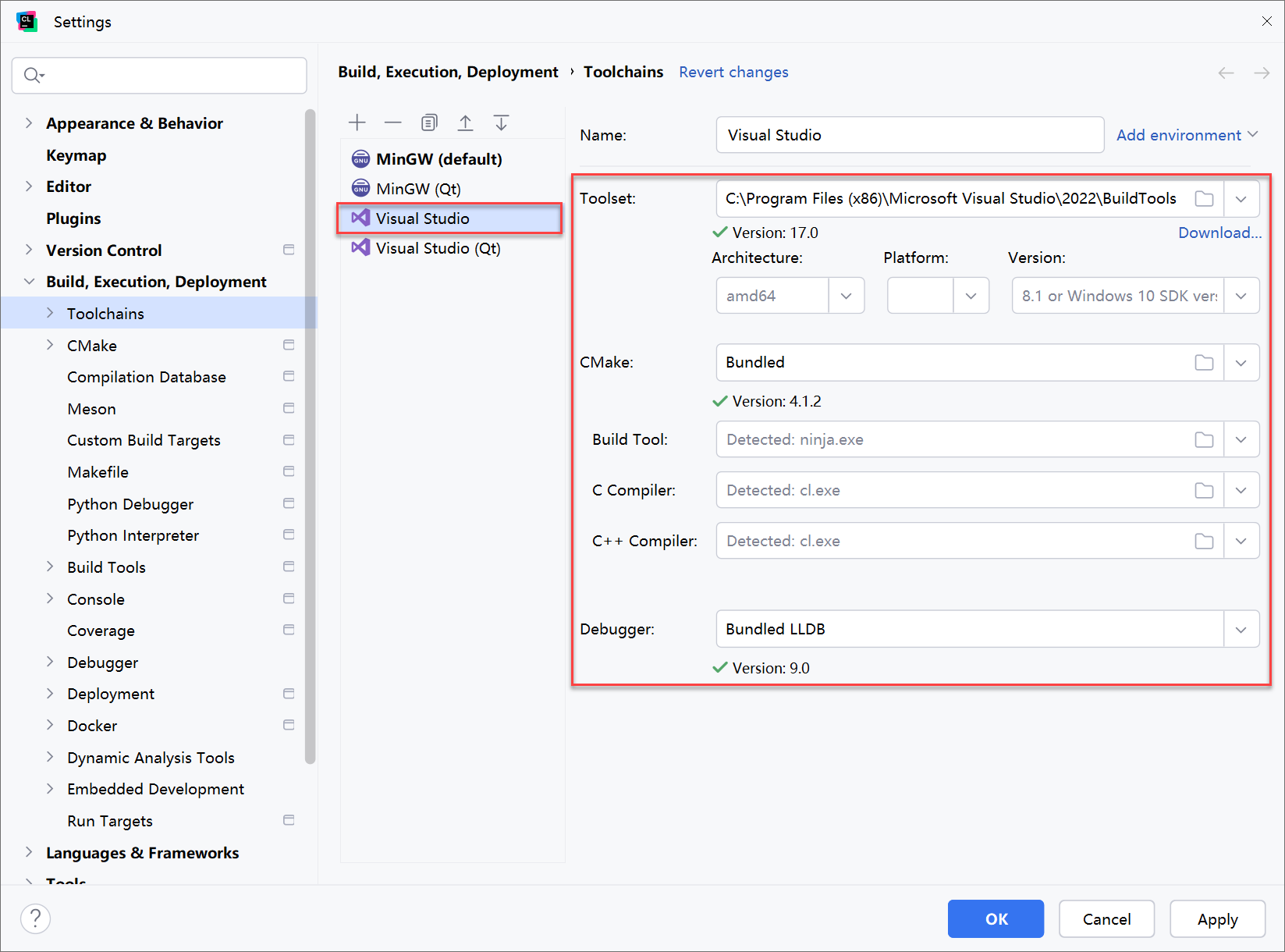Click the settings tree vertical scrollbar
The height and width of the screenshot is (952, 1285).
point(310,437)
